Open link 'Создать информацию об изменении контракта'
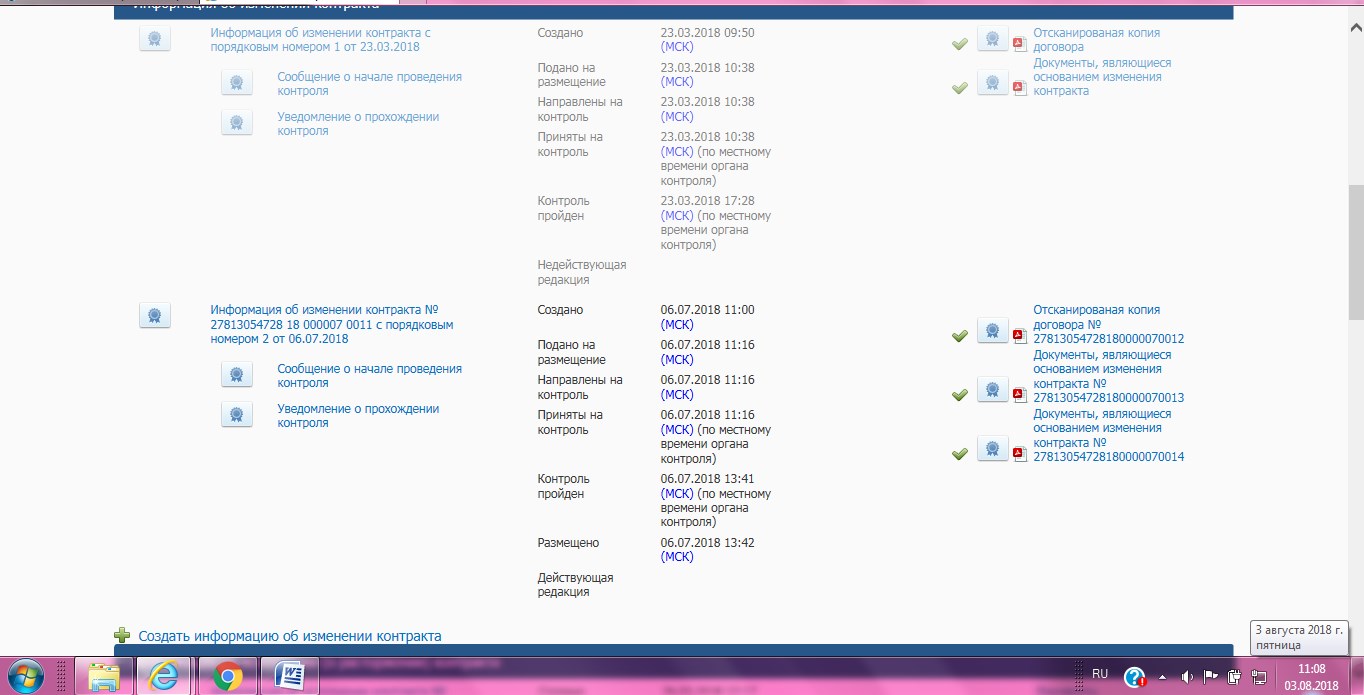 (289, 636)
